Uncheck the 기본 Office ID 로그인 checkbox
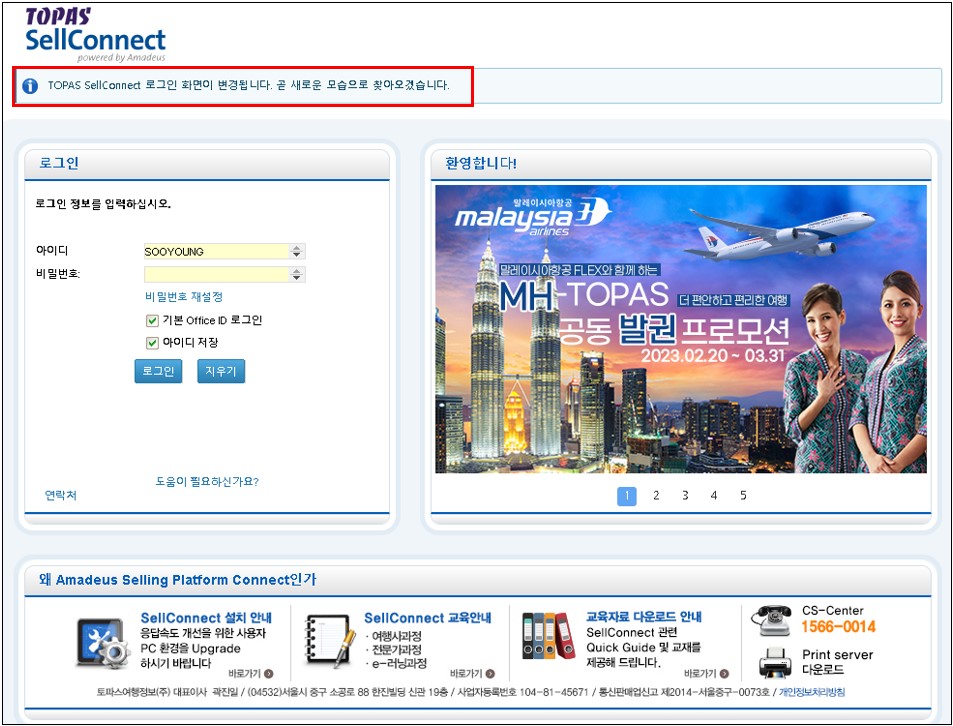953x726 pixels. 152,321
